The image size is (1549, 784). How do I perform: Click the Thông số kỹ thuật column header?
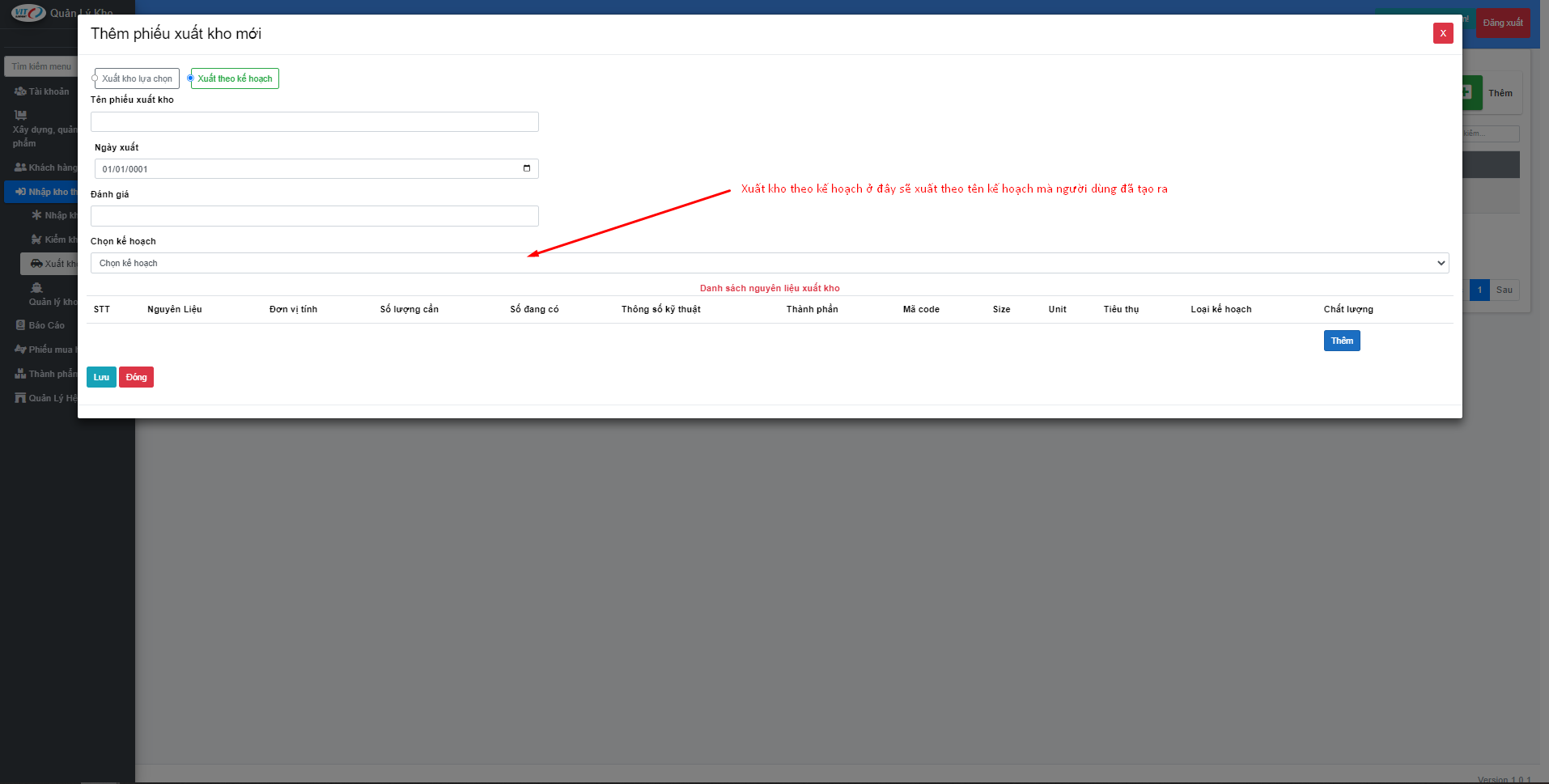[x=661, y=309]
